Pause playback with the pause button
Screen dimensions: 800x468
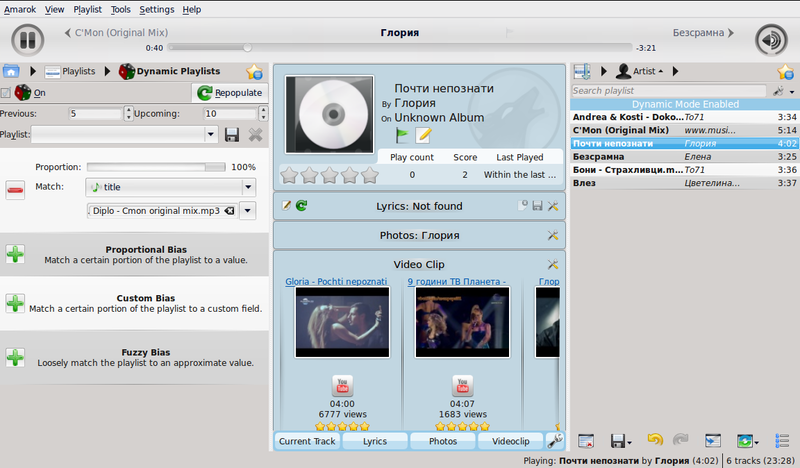28,40
